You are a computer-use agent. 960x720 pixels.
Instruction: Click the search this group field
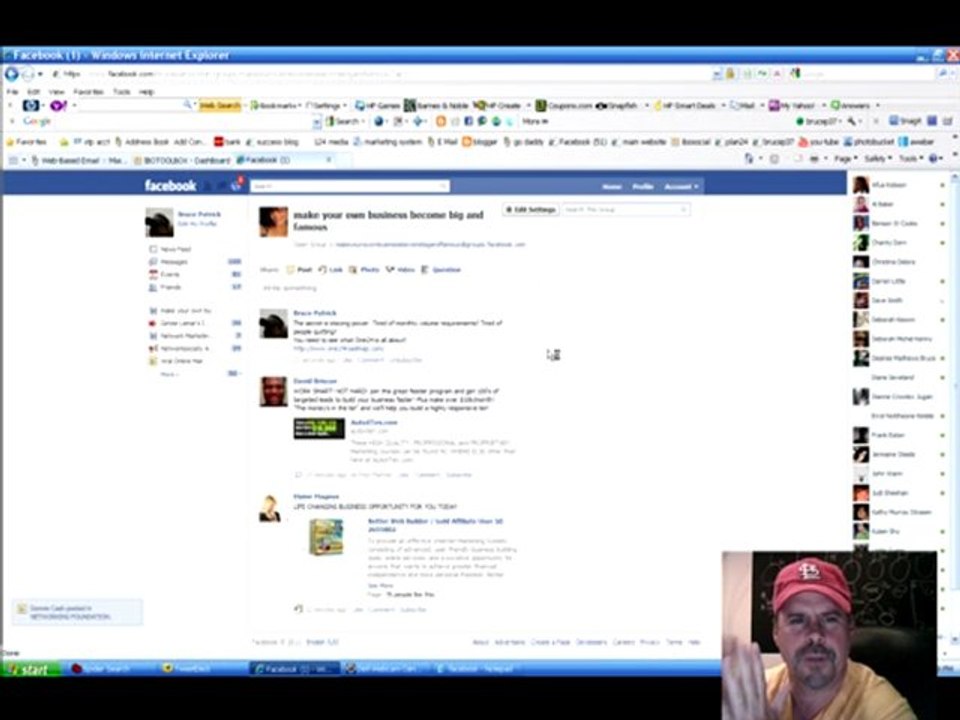coord(625,209)
